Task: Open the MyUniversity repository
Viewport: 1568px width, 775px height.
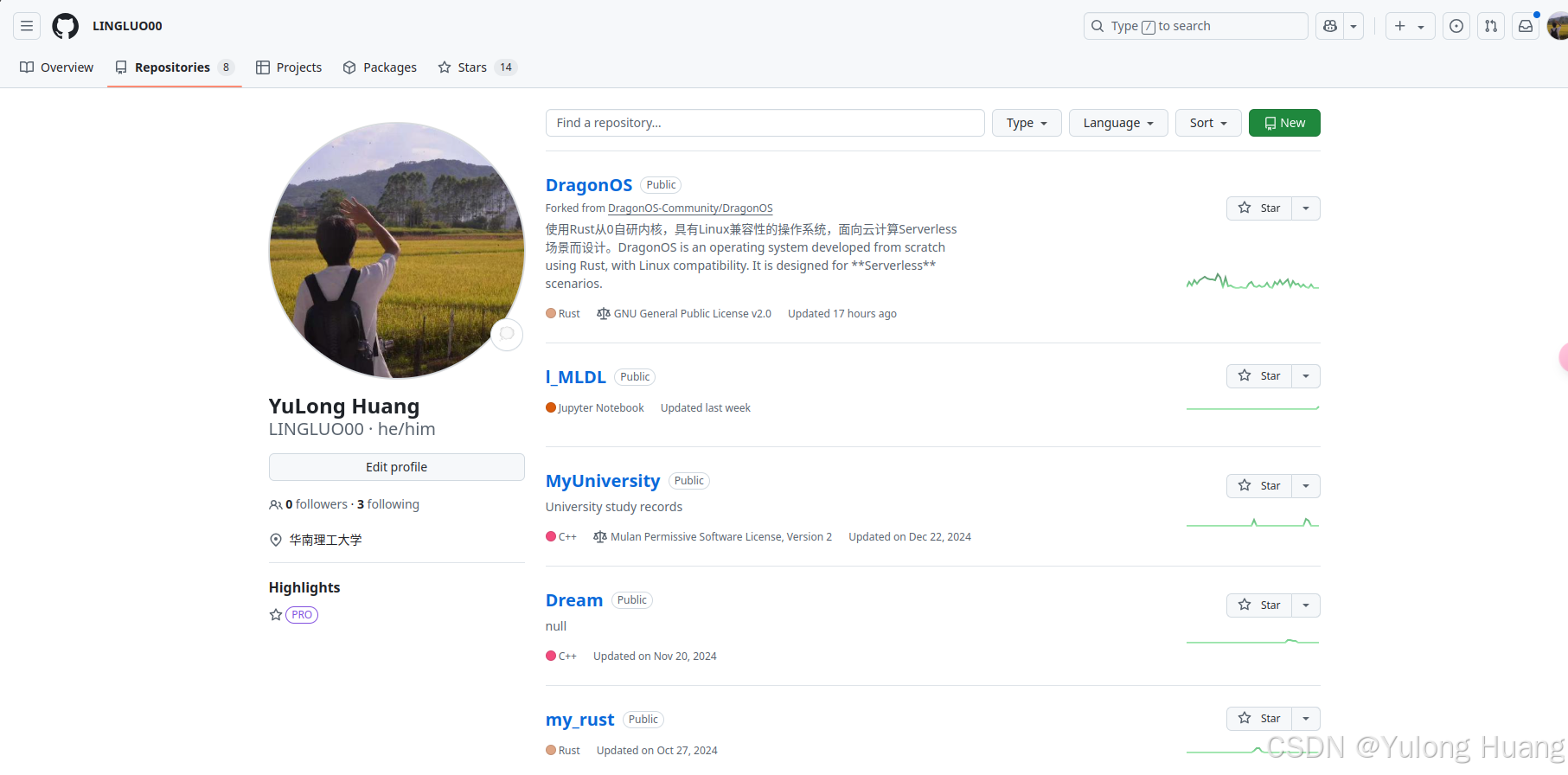Action: click(x=603, y=481)
